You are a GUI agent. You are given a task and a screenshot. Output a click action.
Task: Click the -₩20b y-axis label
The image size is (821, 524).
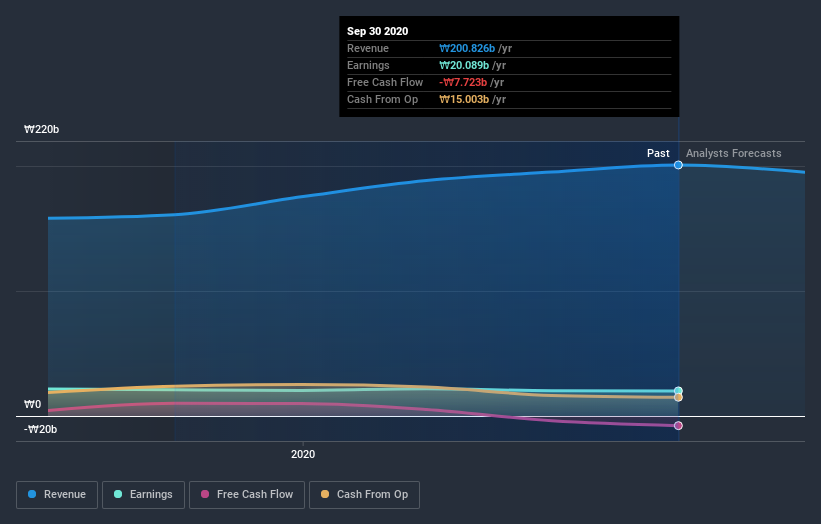point(40,429)
